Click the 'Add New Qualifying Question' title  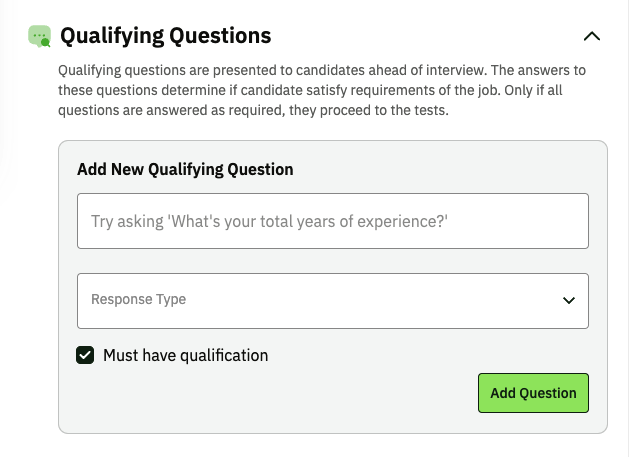pos(185,169)
